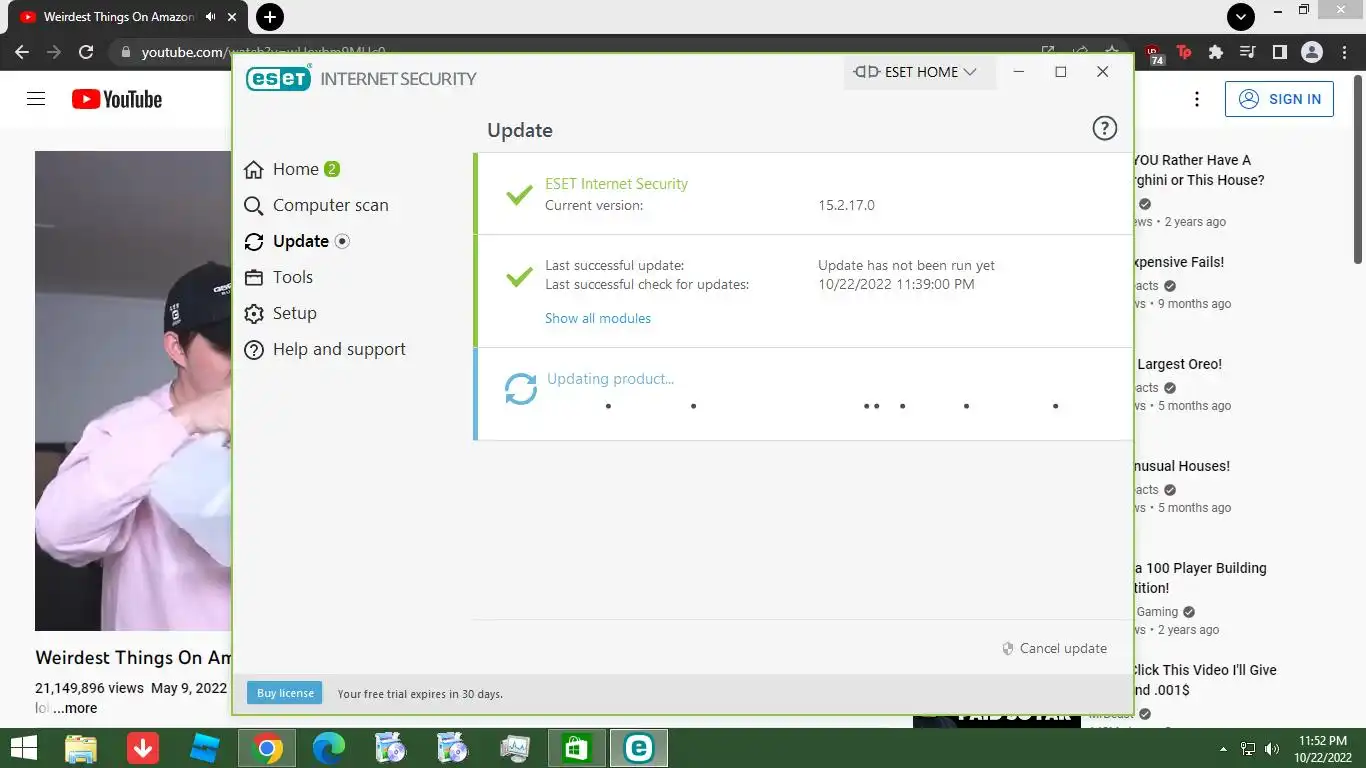Open the red download arrow taskbar app
The width and height of the screenshot is (1366, 768).
pos(143,748)
